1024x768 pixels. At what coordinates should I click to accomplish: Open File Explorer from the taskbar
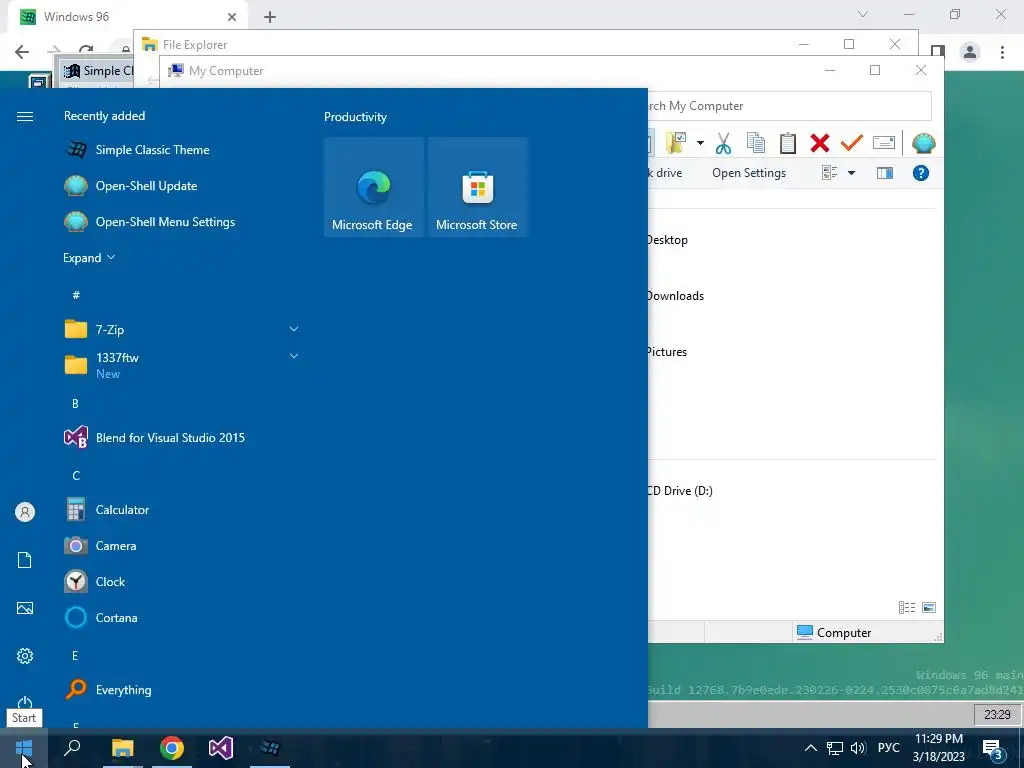[x=122, y=748]
